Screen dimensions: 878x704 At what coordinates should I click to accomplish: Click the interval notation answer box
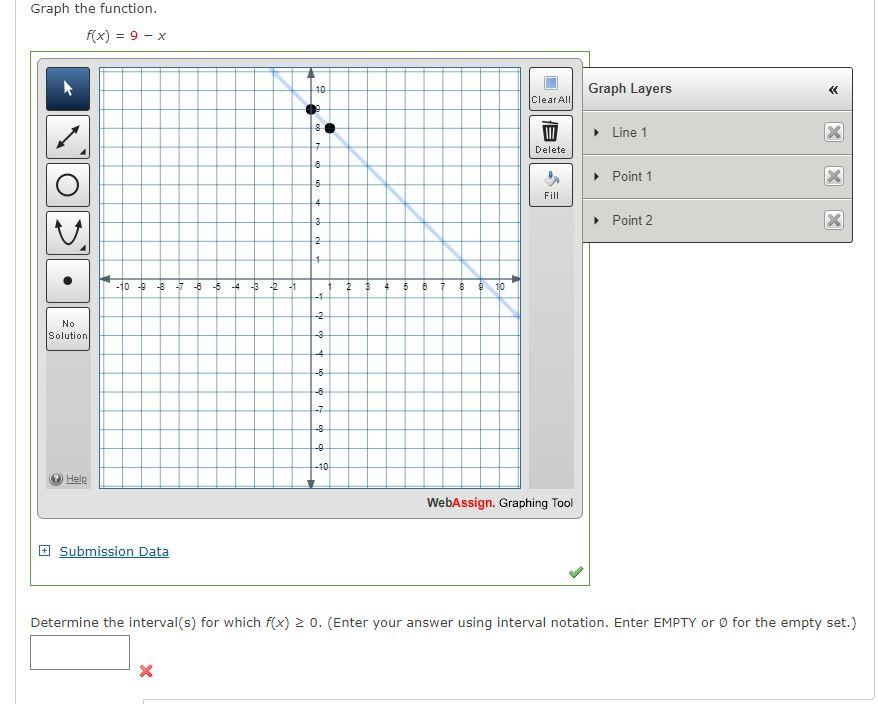[x=79, y=652]
